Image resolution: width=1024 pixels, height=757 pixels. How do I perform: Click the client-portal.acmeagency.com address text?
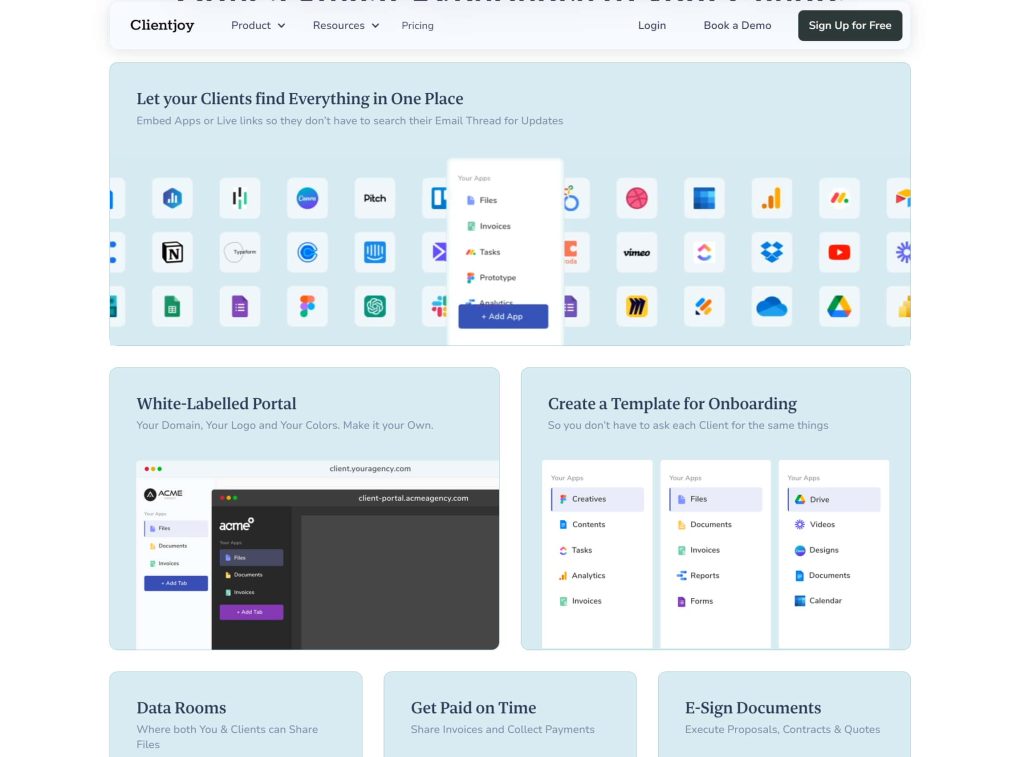tap(413, 498)
